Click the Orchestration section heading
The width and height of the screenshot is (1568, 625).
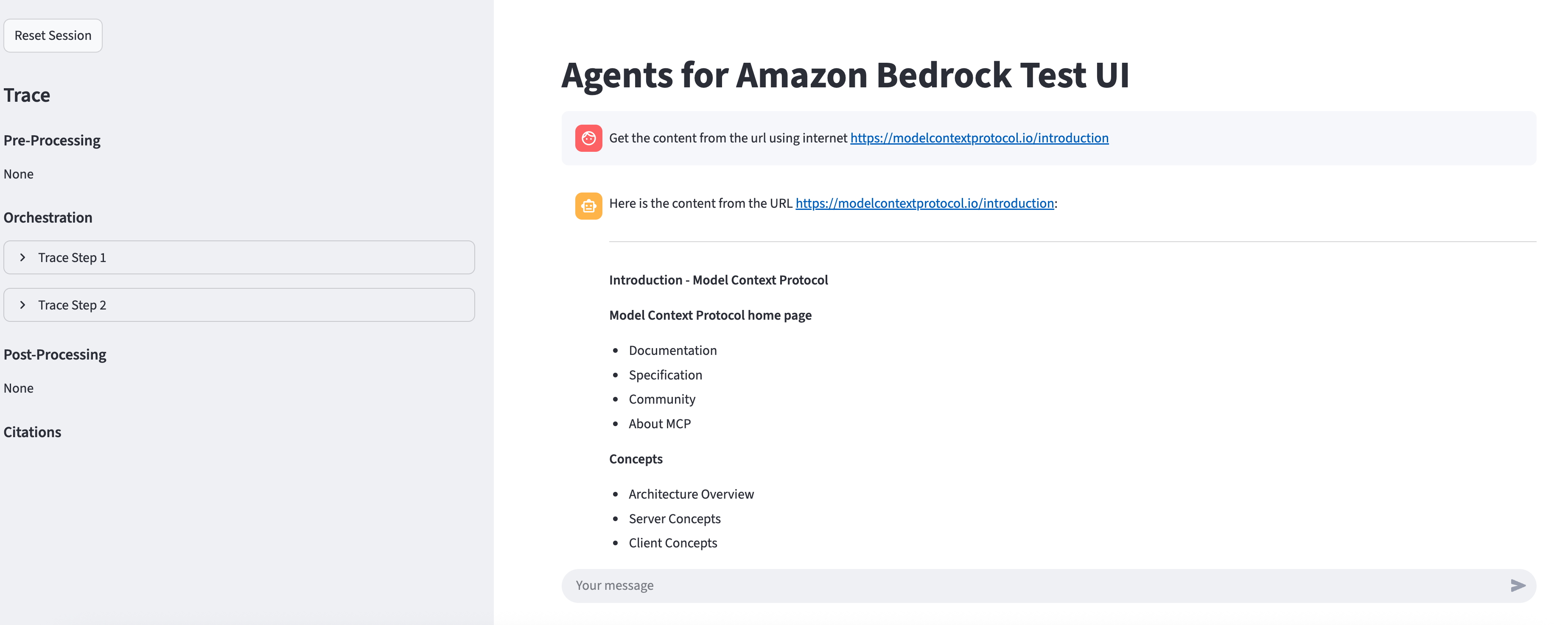[x=48, y=217]
